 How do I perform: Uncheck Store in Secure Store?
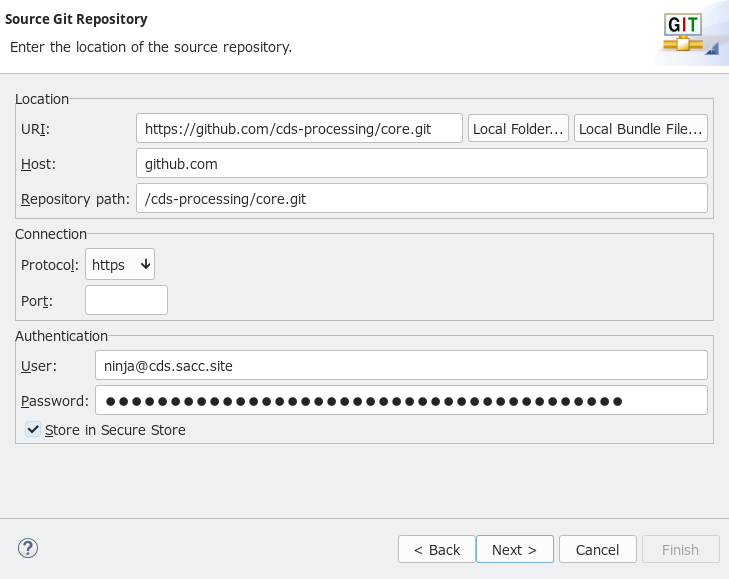[x=35, y=430]
